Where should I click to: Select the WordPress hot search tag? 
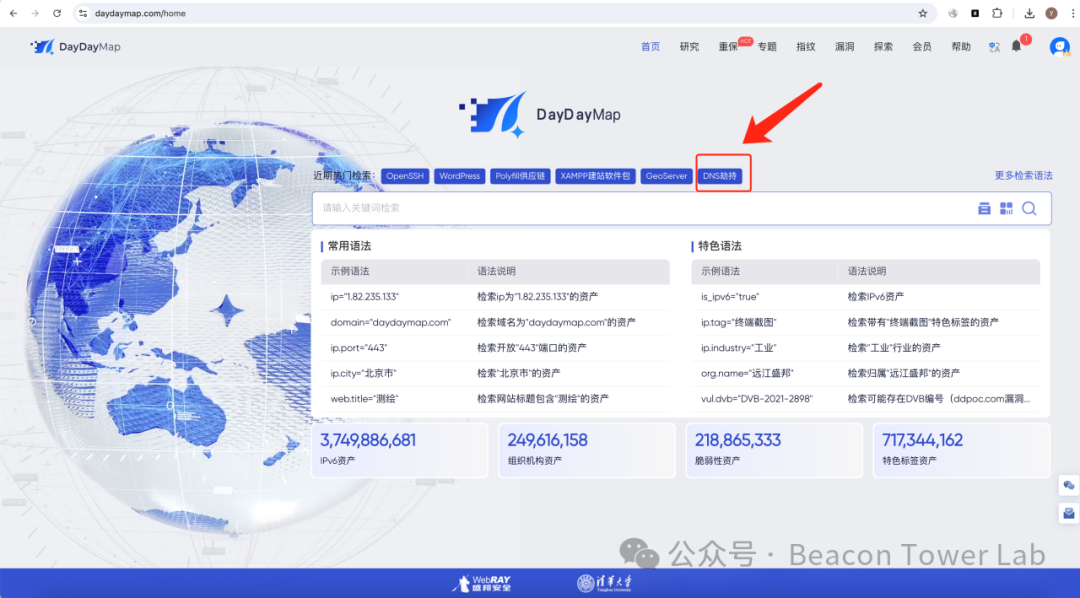[x=459, y=176]
